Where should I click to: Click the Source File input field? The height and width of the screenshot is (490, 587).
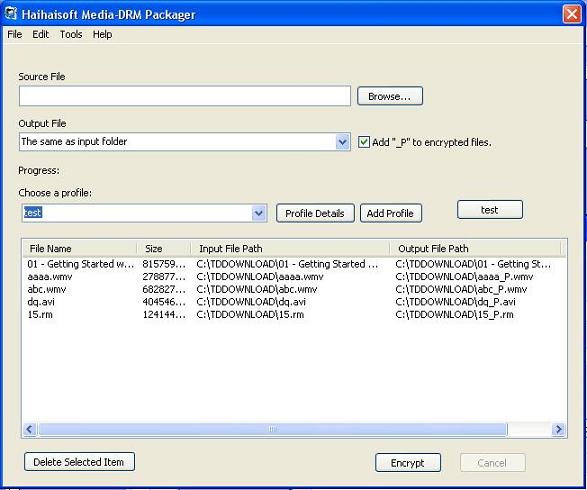click(185, 96)
